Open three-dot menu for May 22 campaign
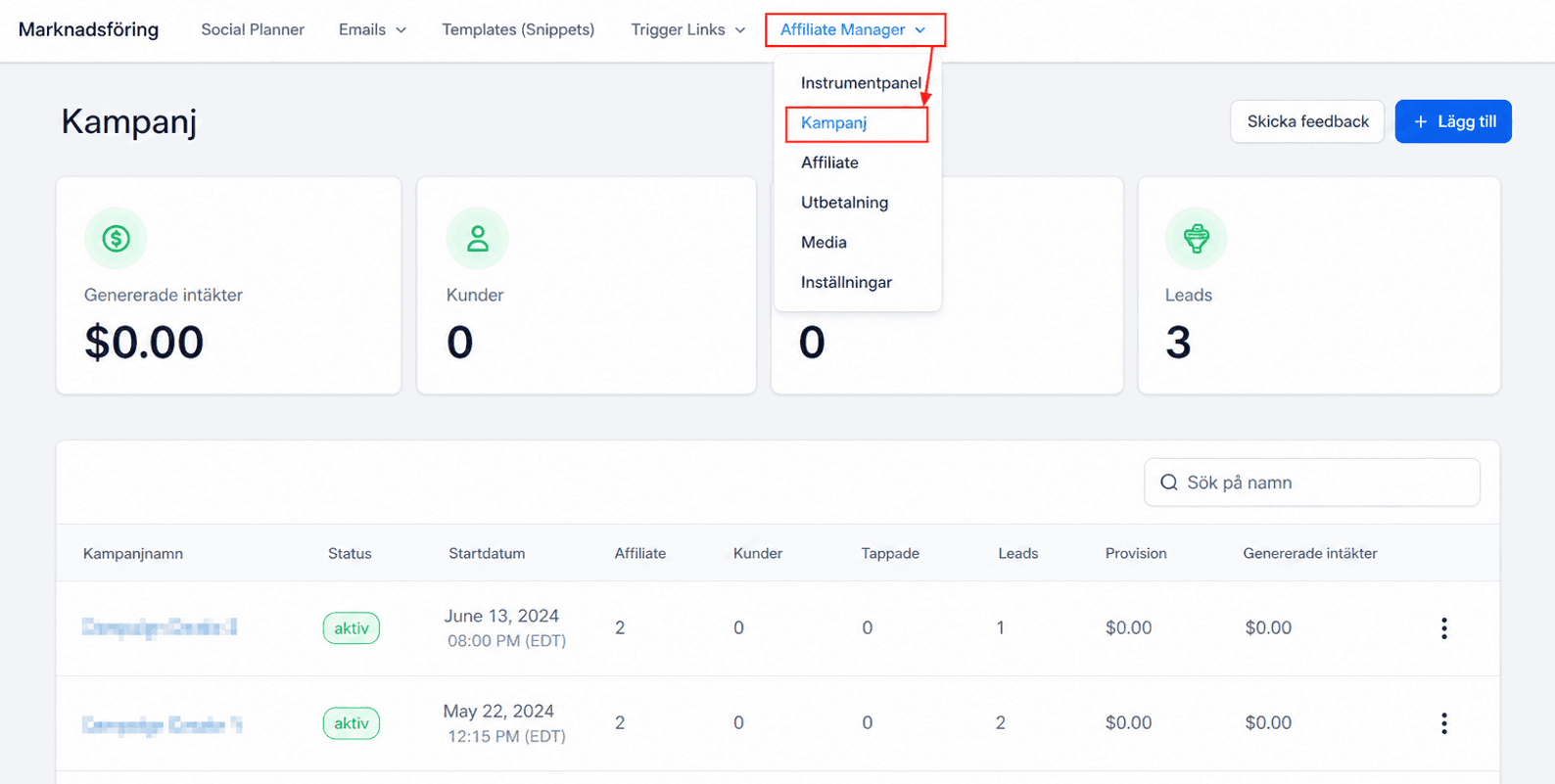 pyautogui.click(x=1443, y=723)
